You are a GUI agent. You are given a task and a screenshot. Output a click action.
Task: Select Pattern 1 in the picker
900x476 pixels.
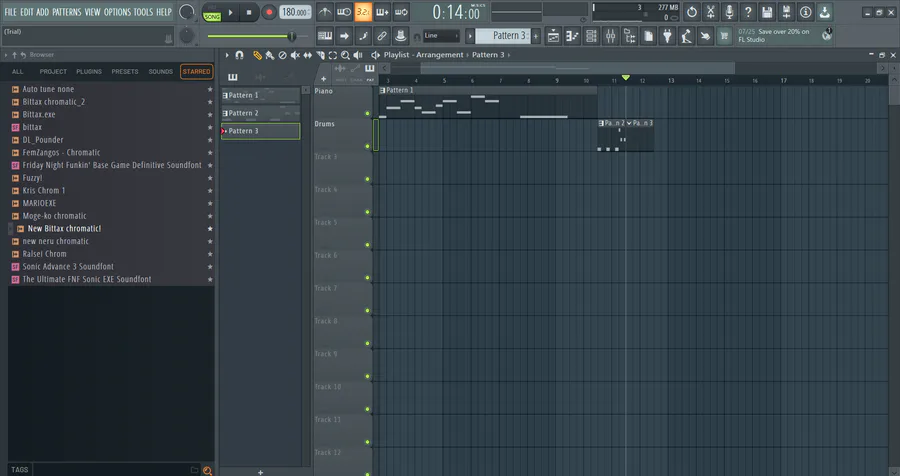coord(261,95)
